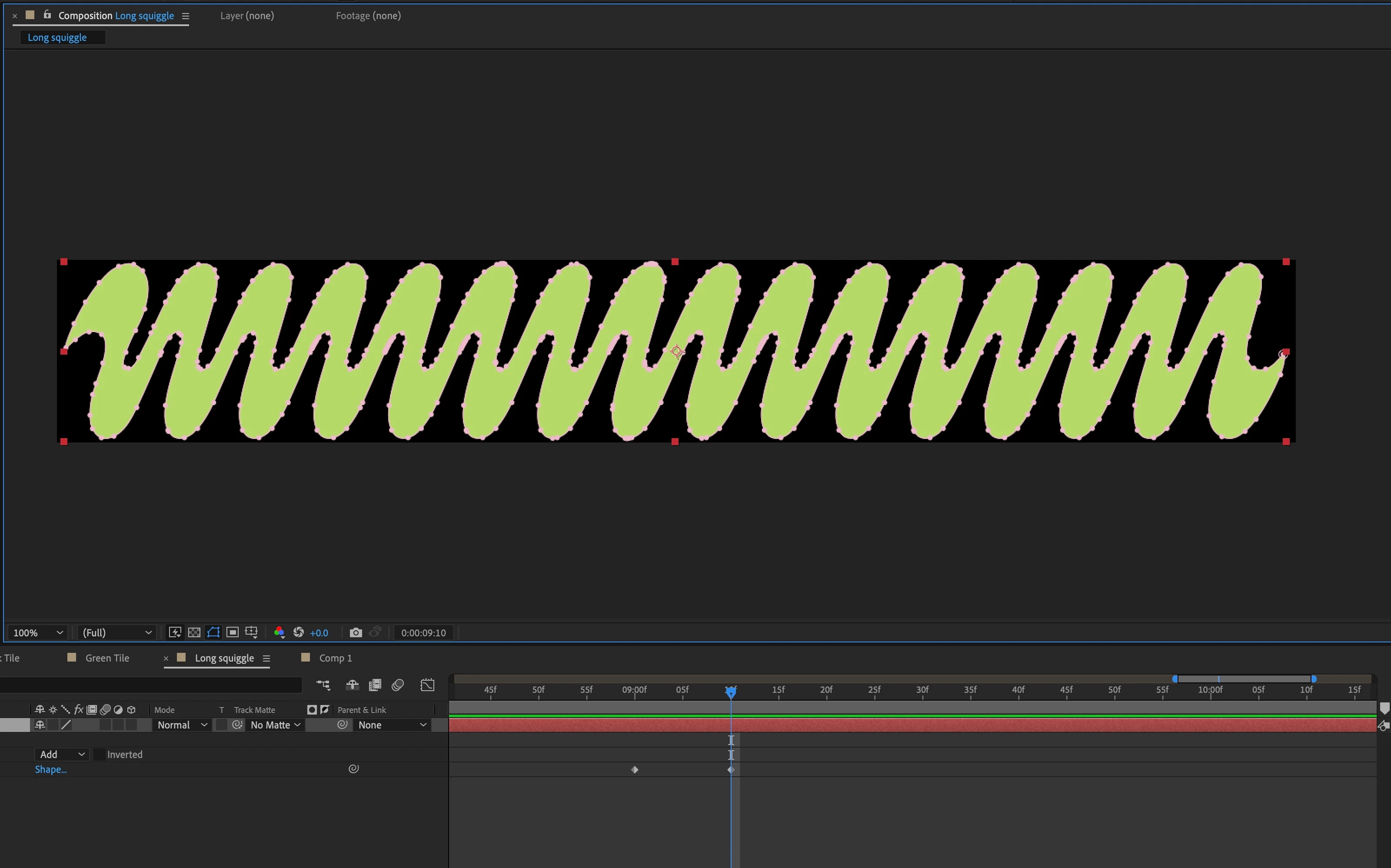This screenshot has height=868, width=1391.
Task: Switch to the Comp 1 timeline tab
Action: [x=335, y=658]
